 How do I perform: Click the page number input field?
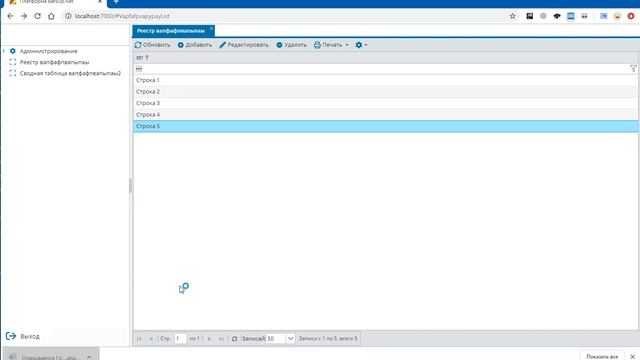[180, 339]
